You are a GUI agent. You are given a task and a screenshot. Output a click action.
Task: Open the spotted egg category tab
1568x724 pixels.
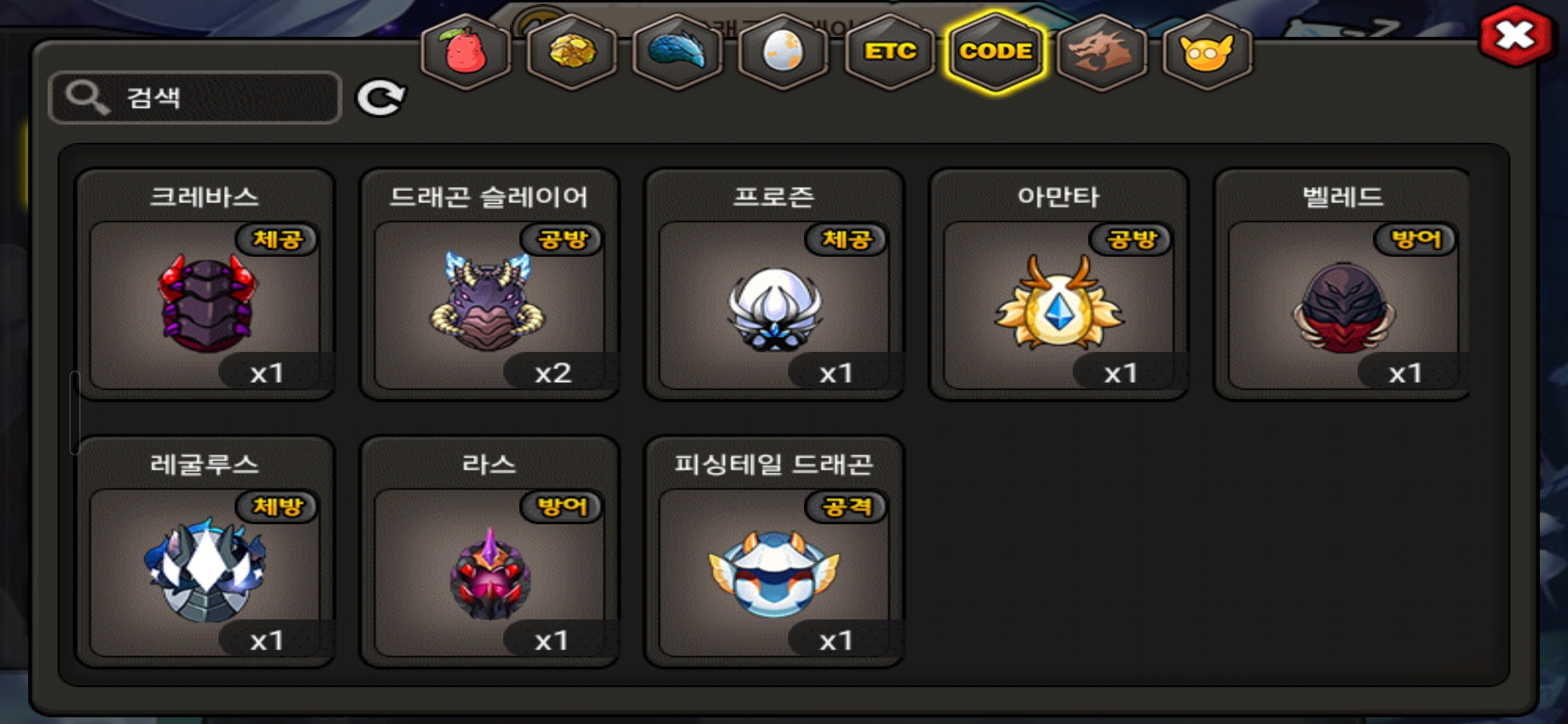783,52
